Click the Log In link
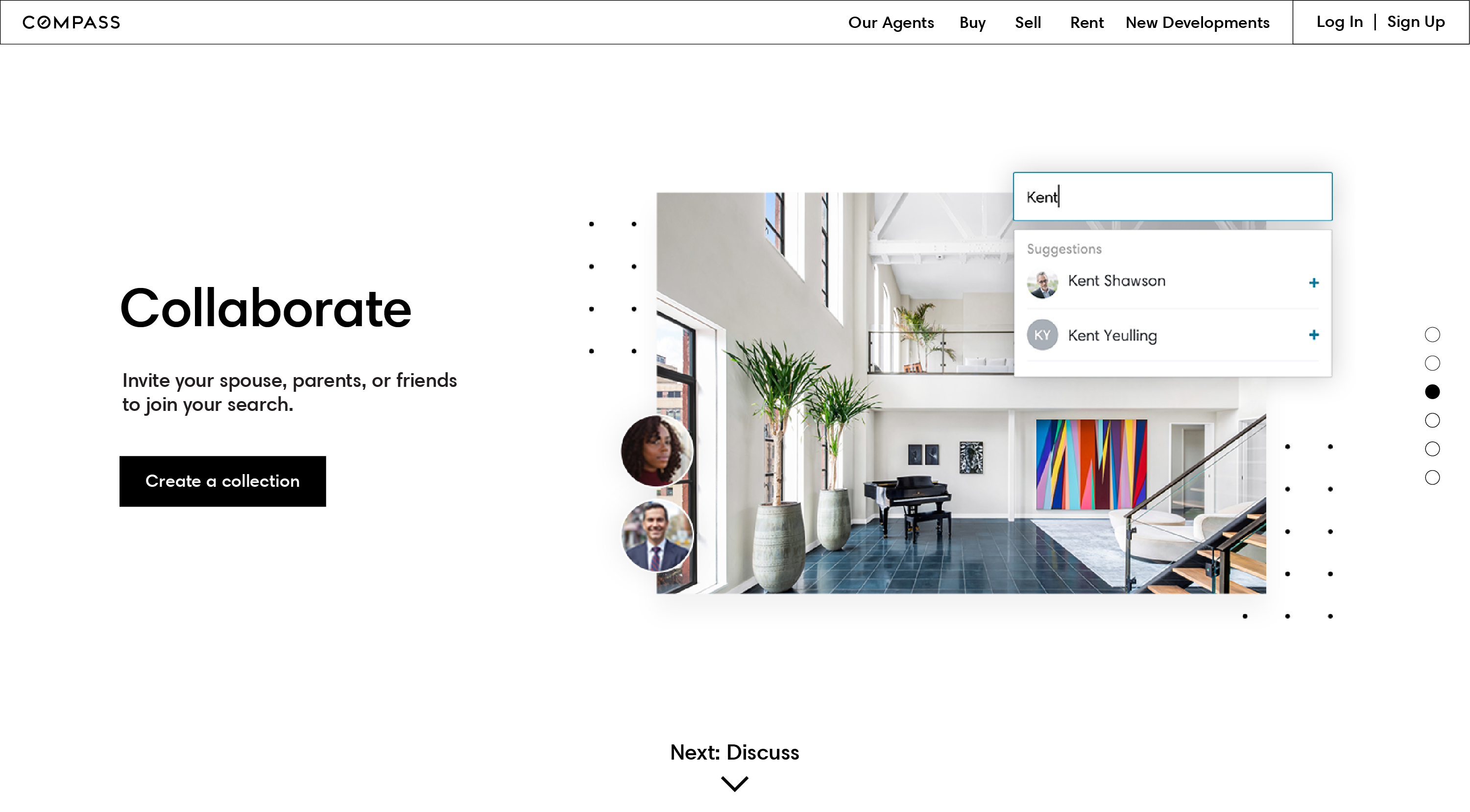The height and width of the screenshot is (812, 1470). coord(1339,22)
